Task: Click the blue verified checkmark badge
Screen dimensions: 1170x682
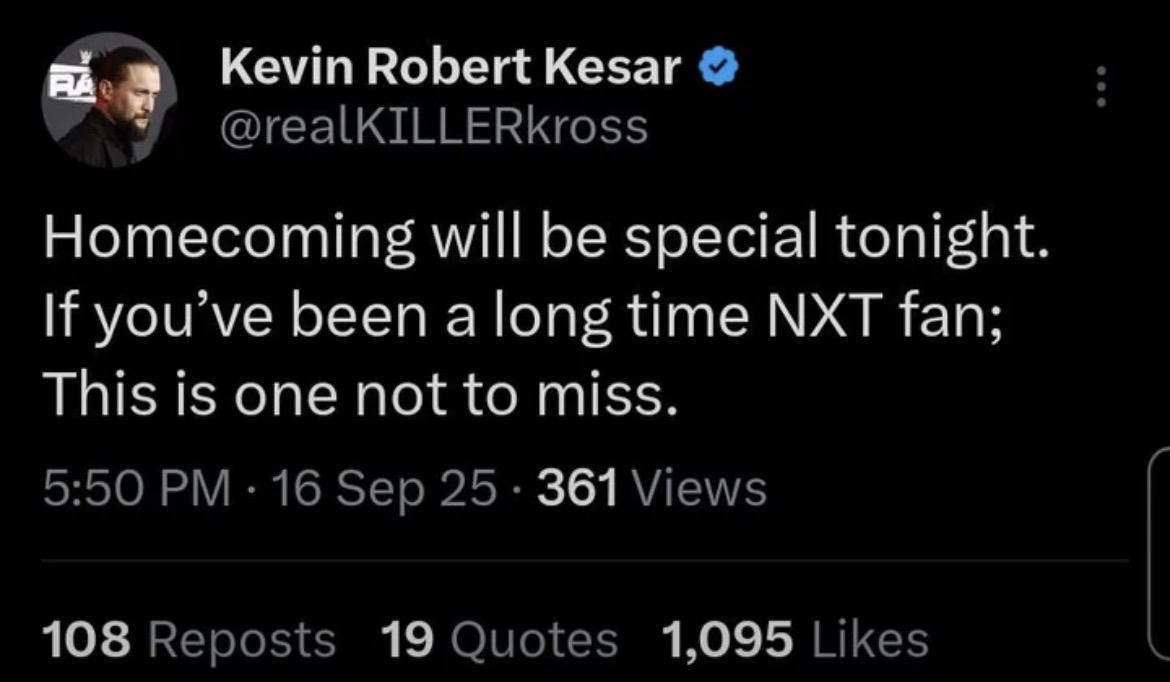Action: pos(718,67)
